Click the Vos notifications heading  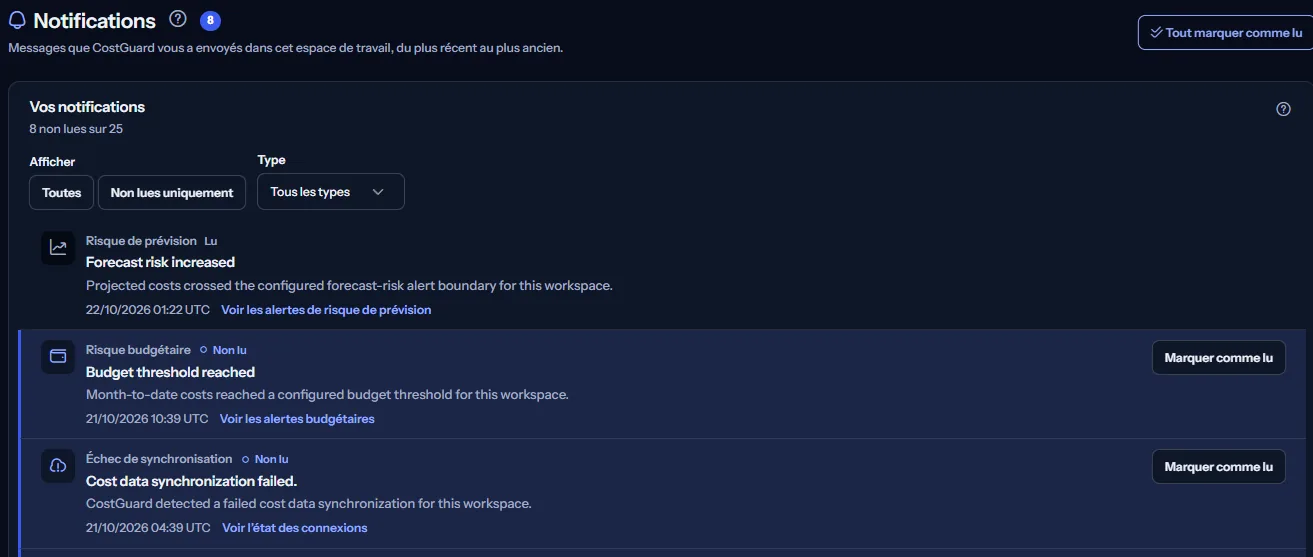click(87, 107)
